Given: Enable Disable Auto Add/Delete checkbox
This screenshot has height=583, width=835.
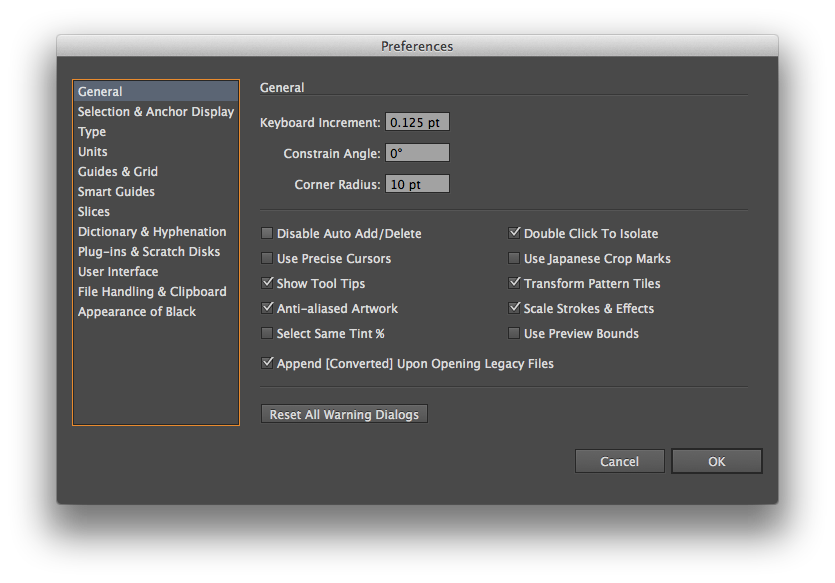Looking at the screenshot, I should 267,233.
